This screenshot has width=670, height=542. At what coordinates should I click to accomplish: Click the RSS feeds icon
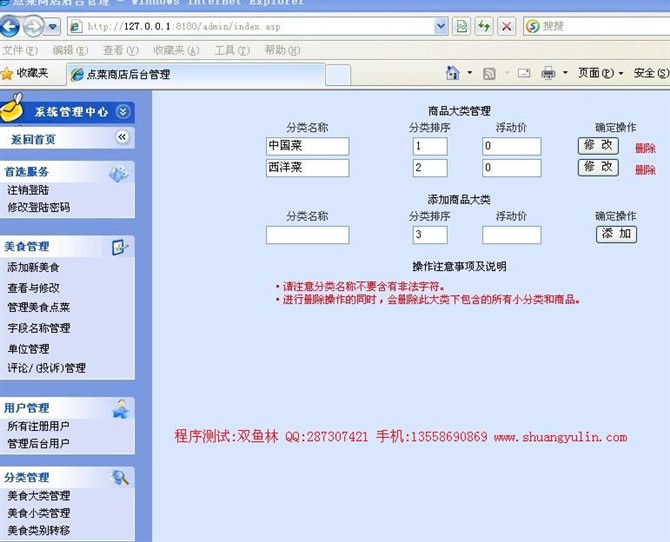pos(489,74)
